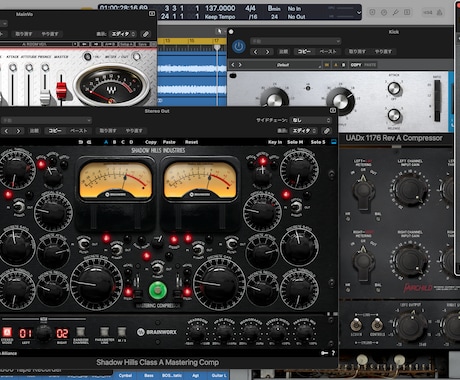Click コピー in Stereo Out window

pyautogui.click(x=55, y=131)
